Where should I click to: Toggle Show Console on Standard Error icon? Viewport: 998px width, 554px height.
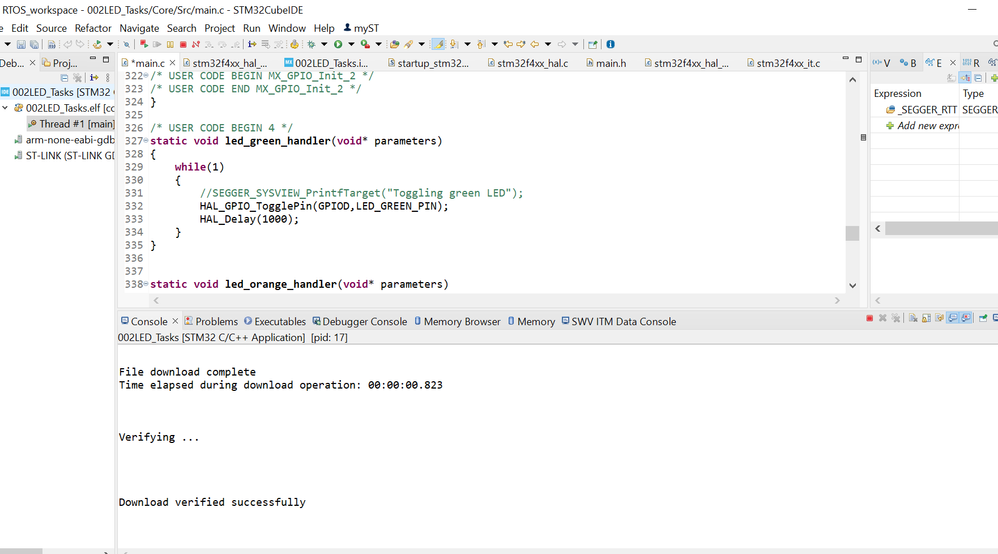[966, 318]
